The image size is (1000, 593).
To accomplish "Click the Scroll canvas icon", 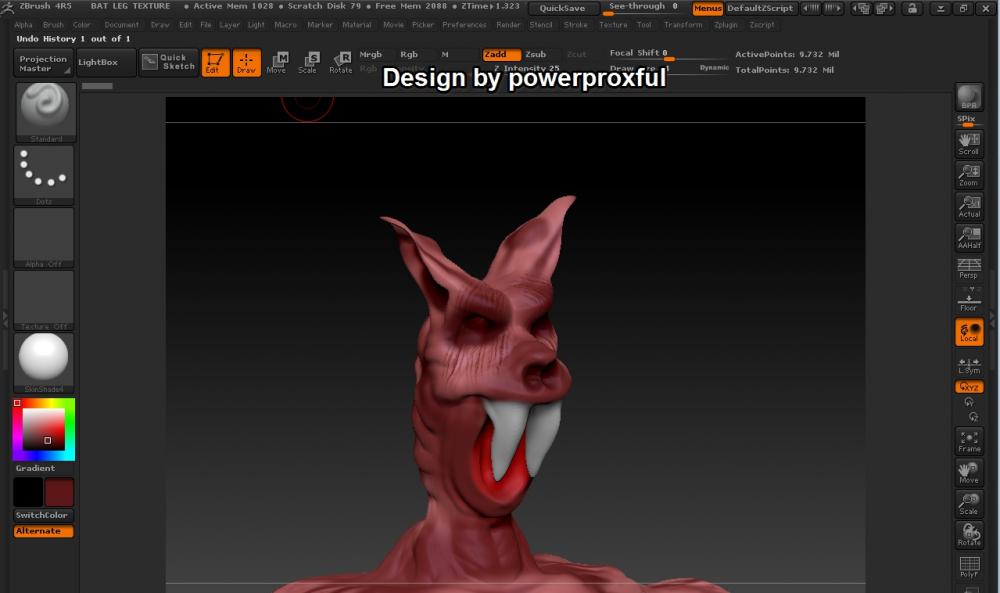I will click(969, 143).
